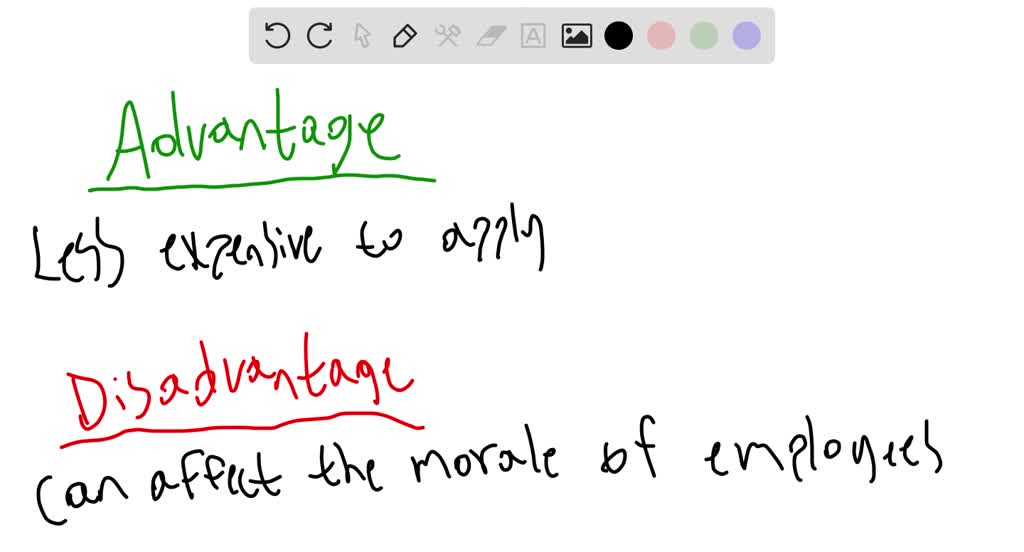Click the redo arrow icon
This screenshot has width=1024, height=552.
coord(319,35)
